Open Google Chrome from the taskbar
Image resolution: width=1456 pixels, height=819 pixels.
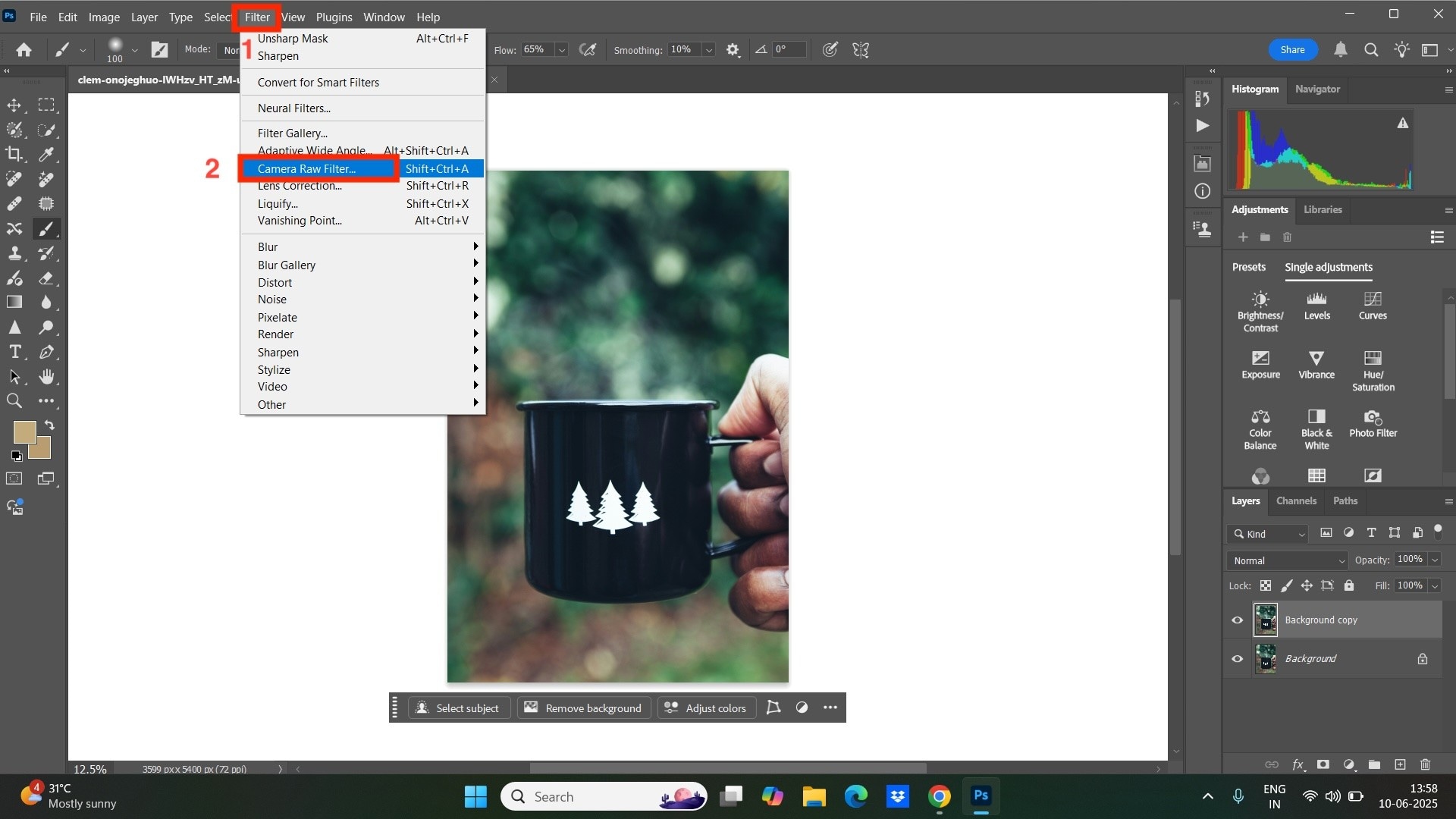point(939,796)
